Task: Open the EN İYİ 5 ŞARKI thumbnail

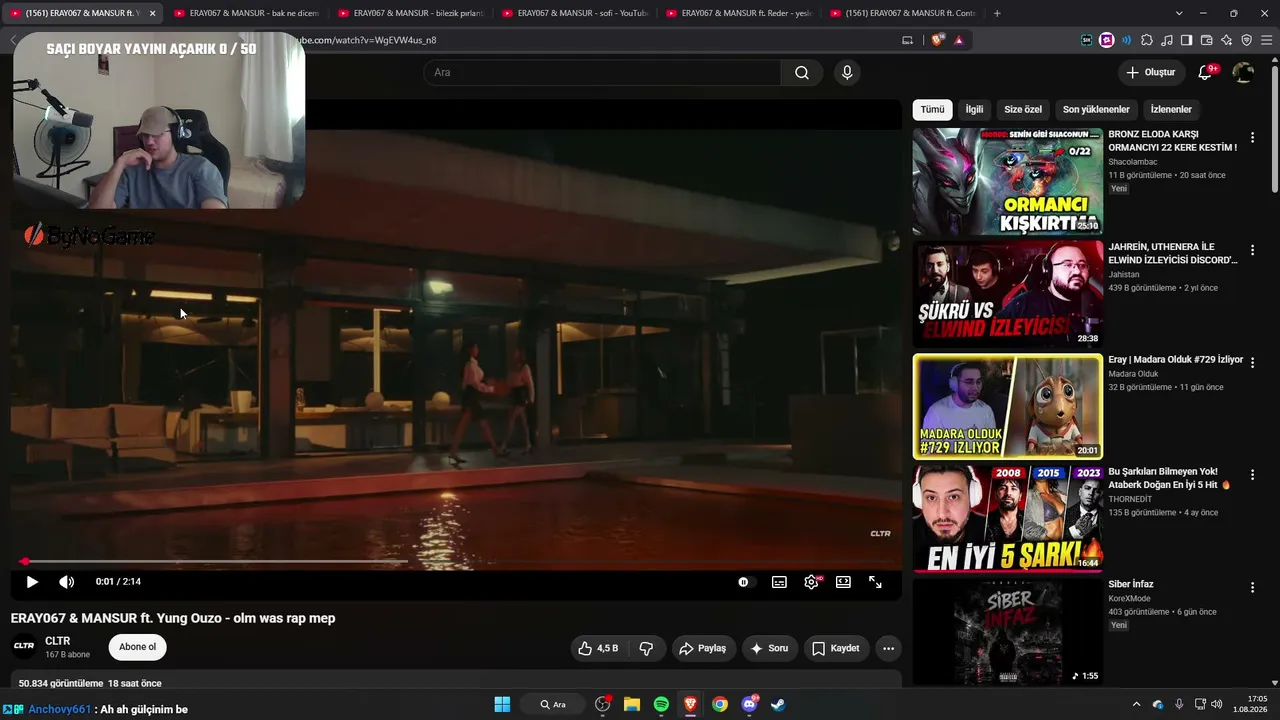Action: pos(1007,519)
